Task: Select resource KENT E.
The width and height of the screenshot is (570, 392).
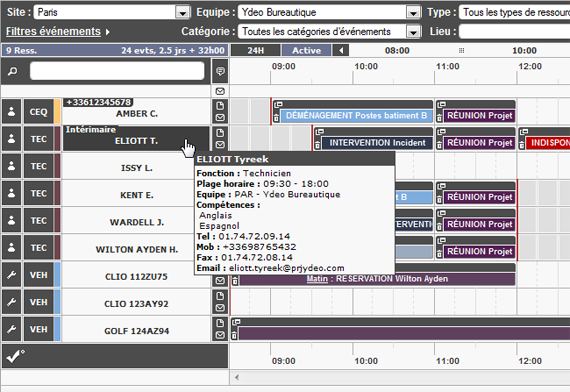Action: click(137, 195)
